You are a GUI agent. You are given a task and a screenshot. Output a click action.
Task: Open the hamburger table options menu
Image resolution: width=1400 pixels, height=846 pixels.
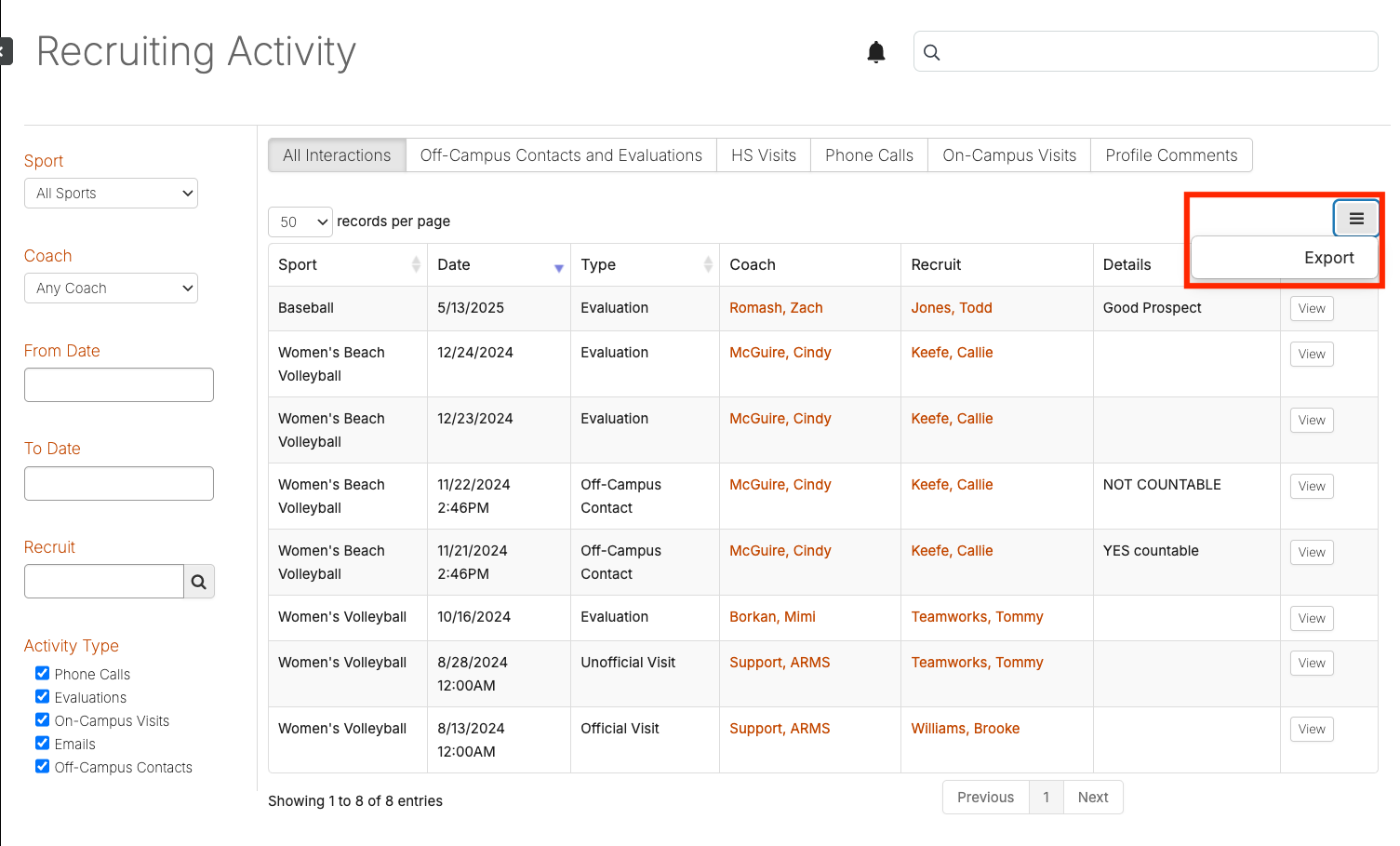(x=1356, y=219)
